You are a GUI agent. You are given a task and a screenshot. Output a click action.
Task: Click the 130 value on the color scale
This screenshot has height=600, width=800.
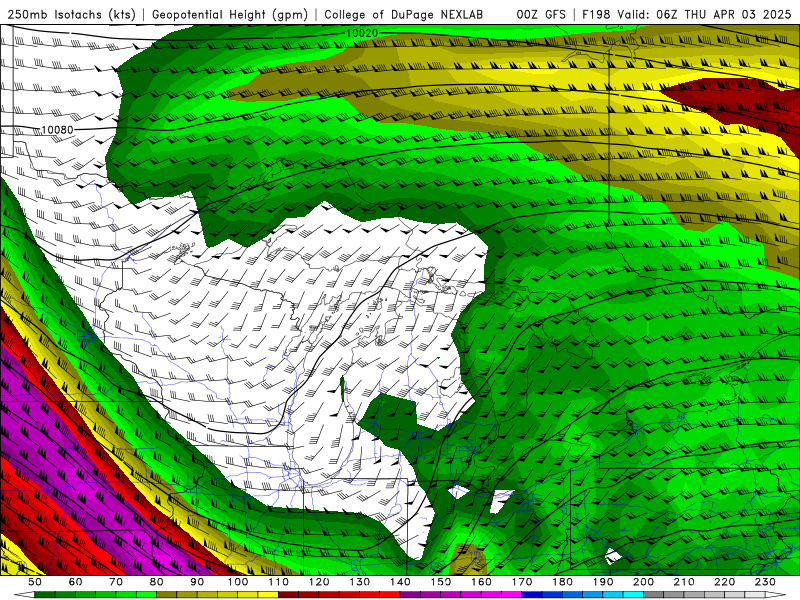[x=359, y=582]
